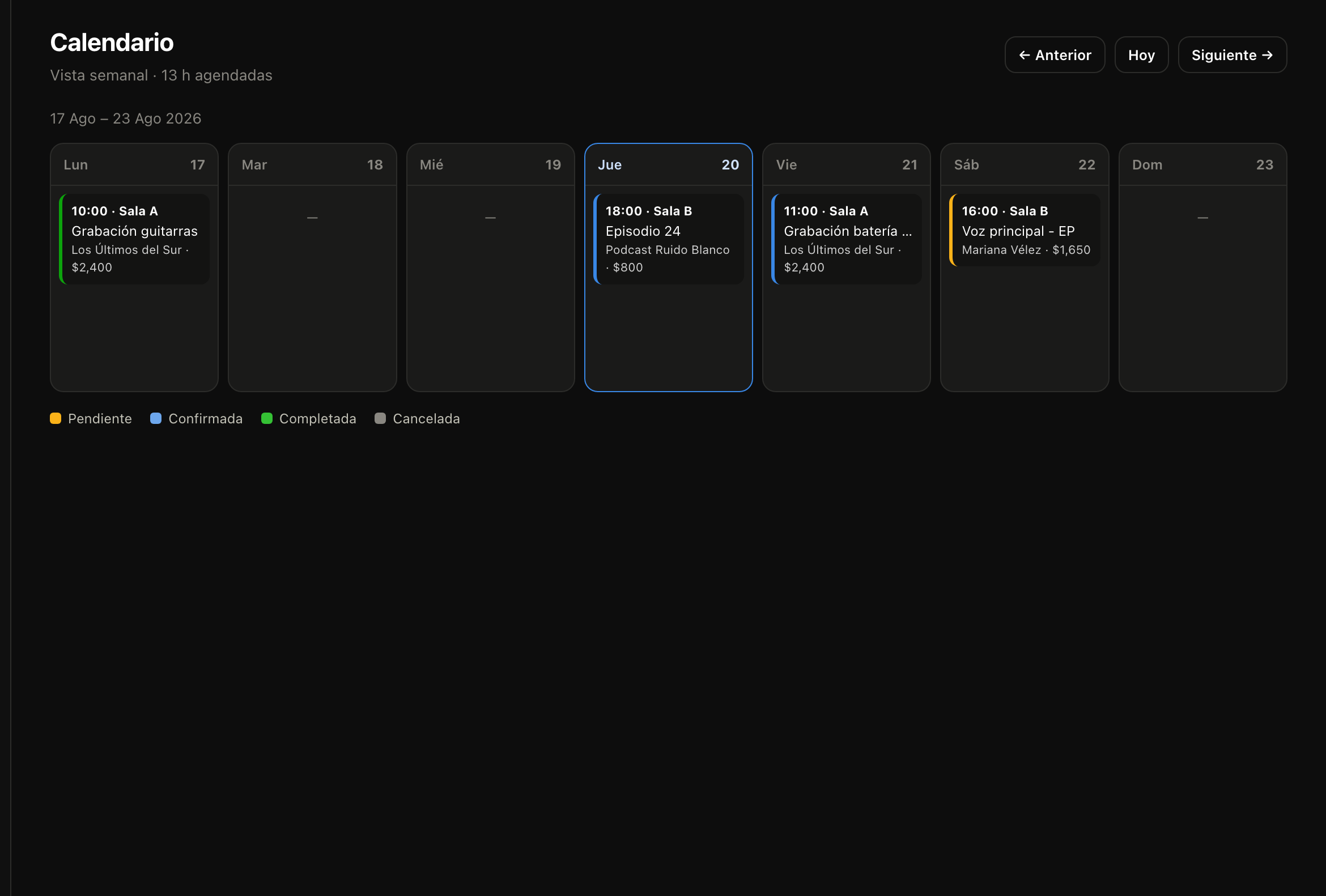The height and width of the screenshot is (896, 1326).
Task: Select the Sáb 22 day header
Action: coord(1024,164)
